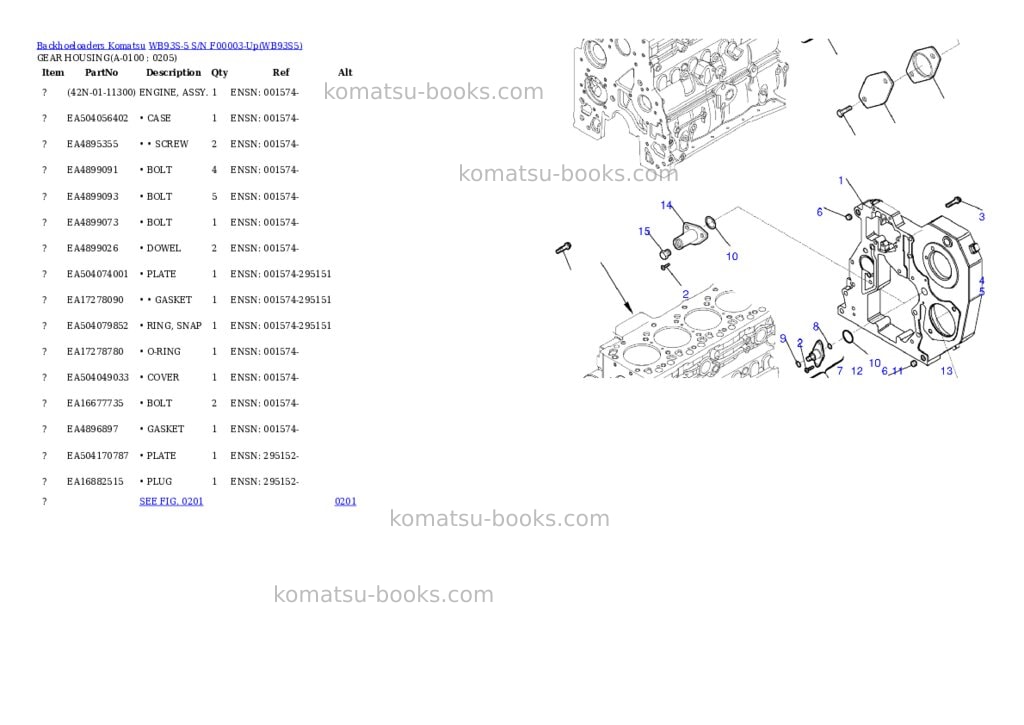Click callout number 7 in diagram
The height and width of the screenshot is (725, 1024).
[840, 371]
